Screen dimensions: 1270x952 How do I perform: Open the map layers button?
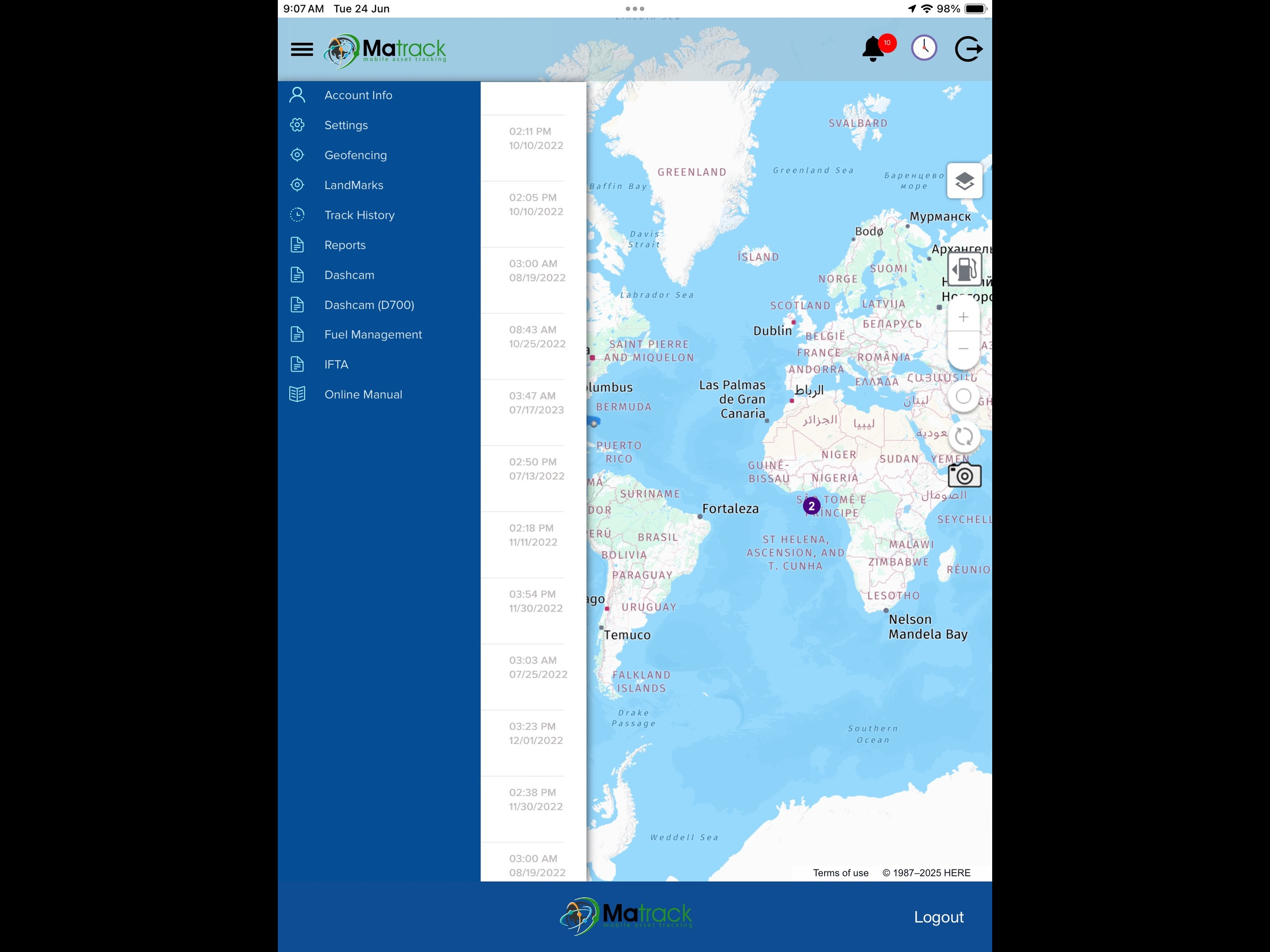point(964,181)
